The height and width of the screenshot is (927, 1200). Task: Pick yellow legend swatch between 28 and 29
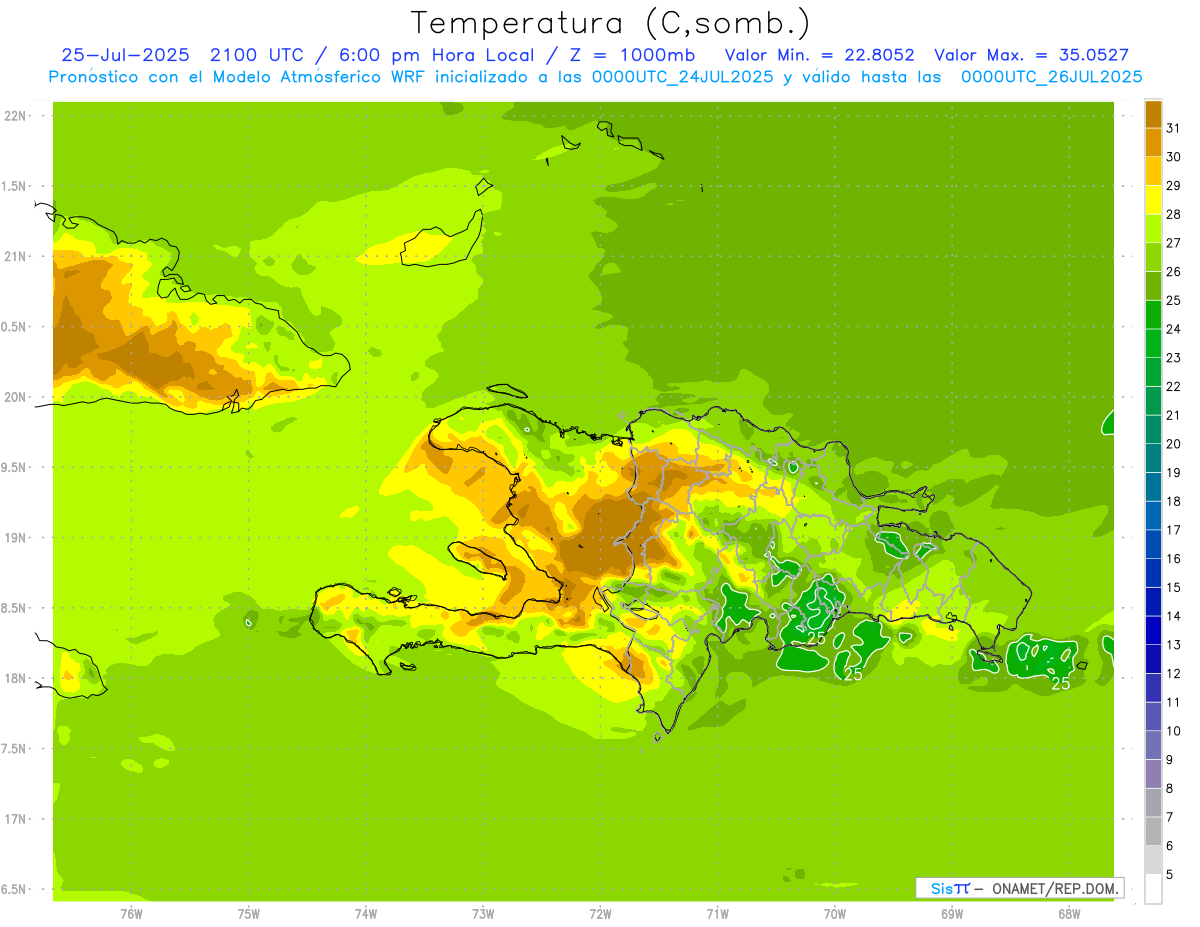[1154, 200]
